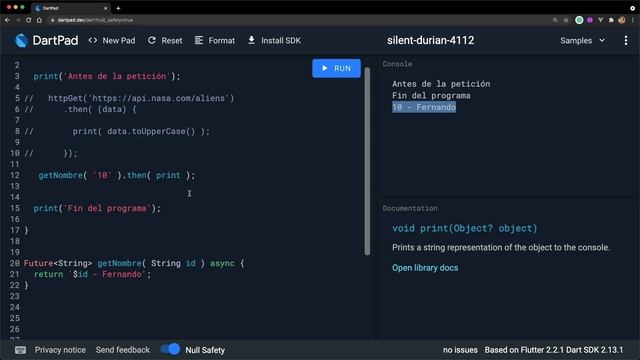Click commented httpGet line 5
Image resolution: width=640 pixels, height=360 pixels.
pos(129,98)
